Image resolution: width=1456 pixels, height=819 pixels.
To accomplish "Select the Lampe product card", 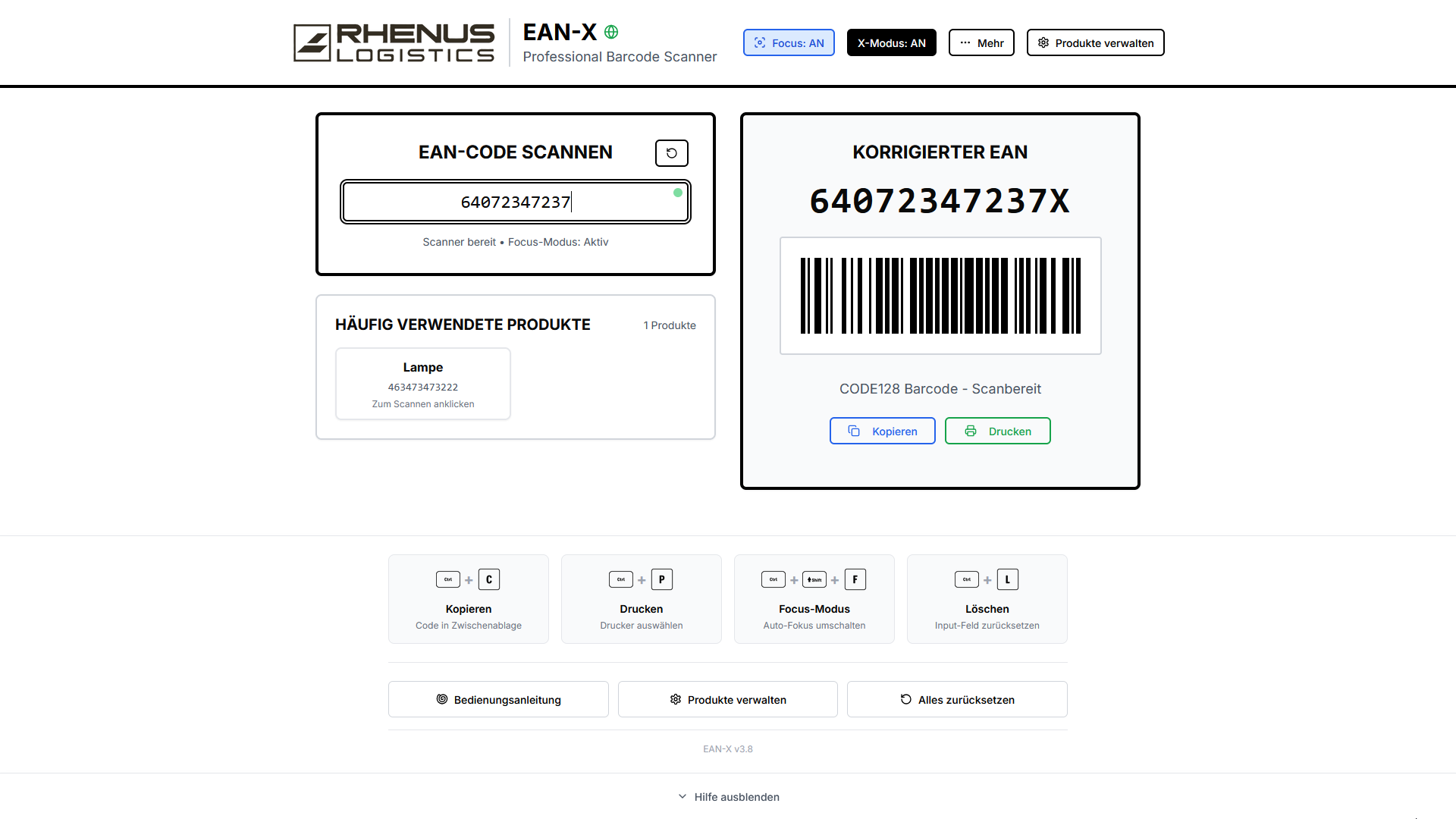I will coord(423,384).
